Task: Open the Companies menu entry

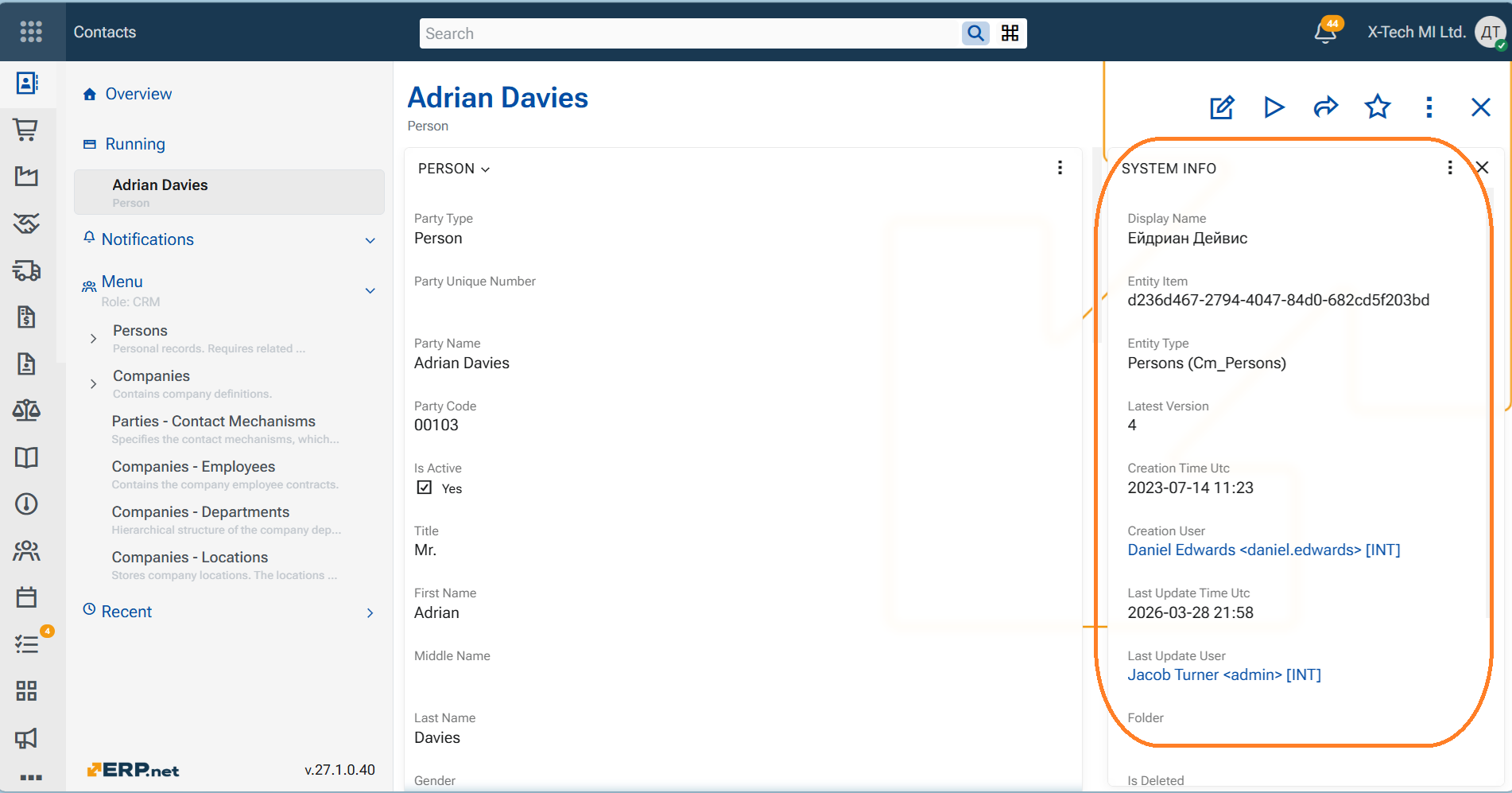Action: pyautogui.click(x=151, y=375)
